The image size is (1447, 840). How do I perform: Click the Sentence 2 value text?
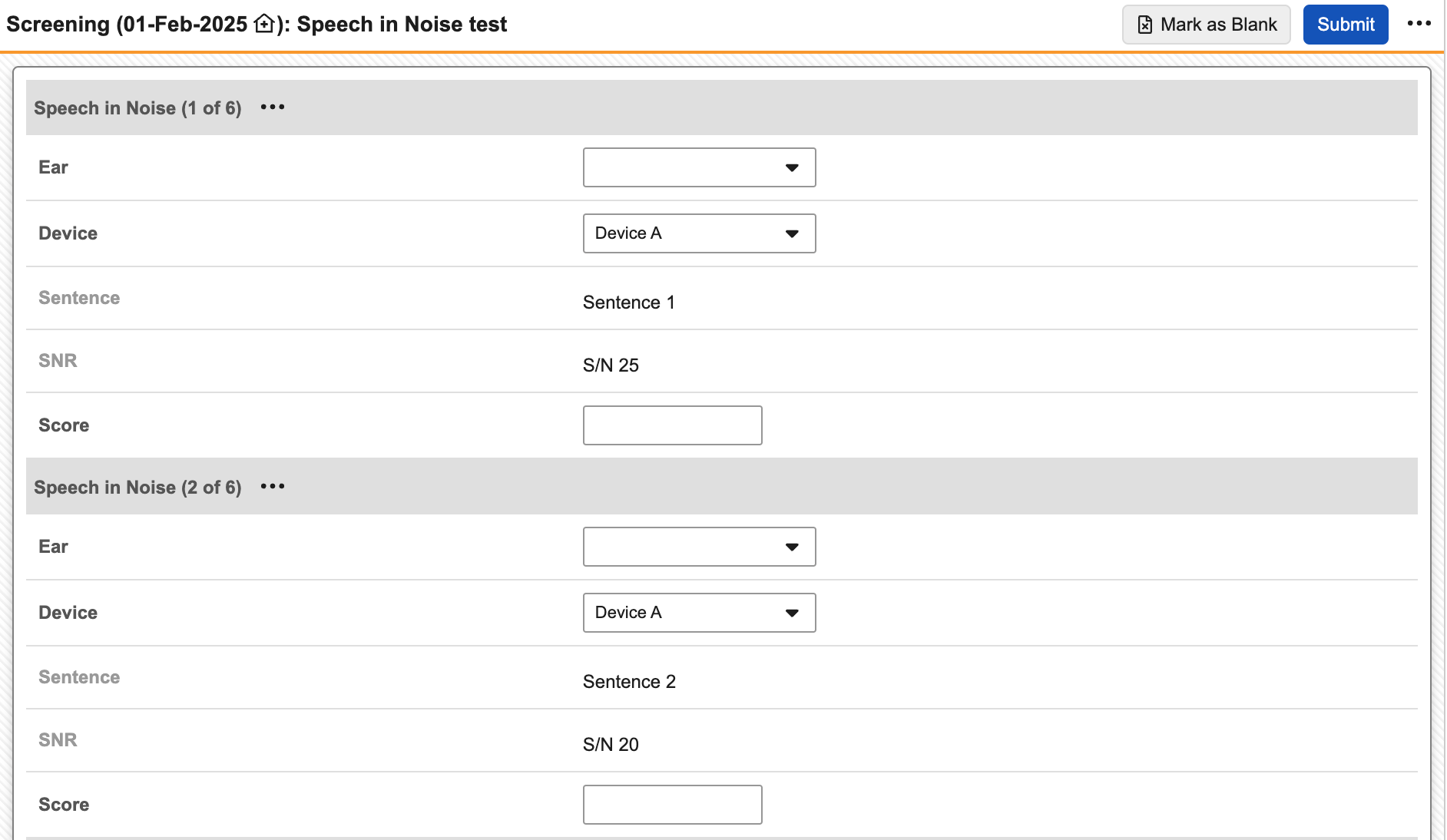click(x=629, y=682)
